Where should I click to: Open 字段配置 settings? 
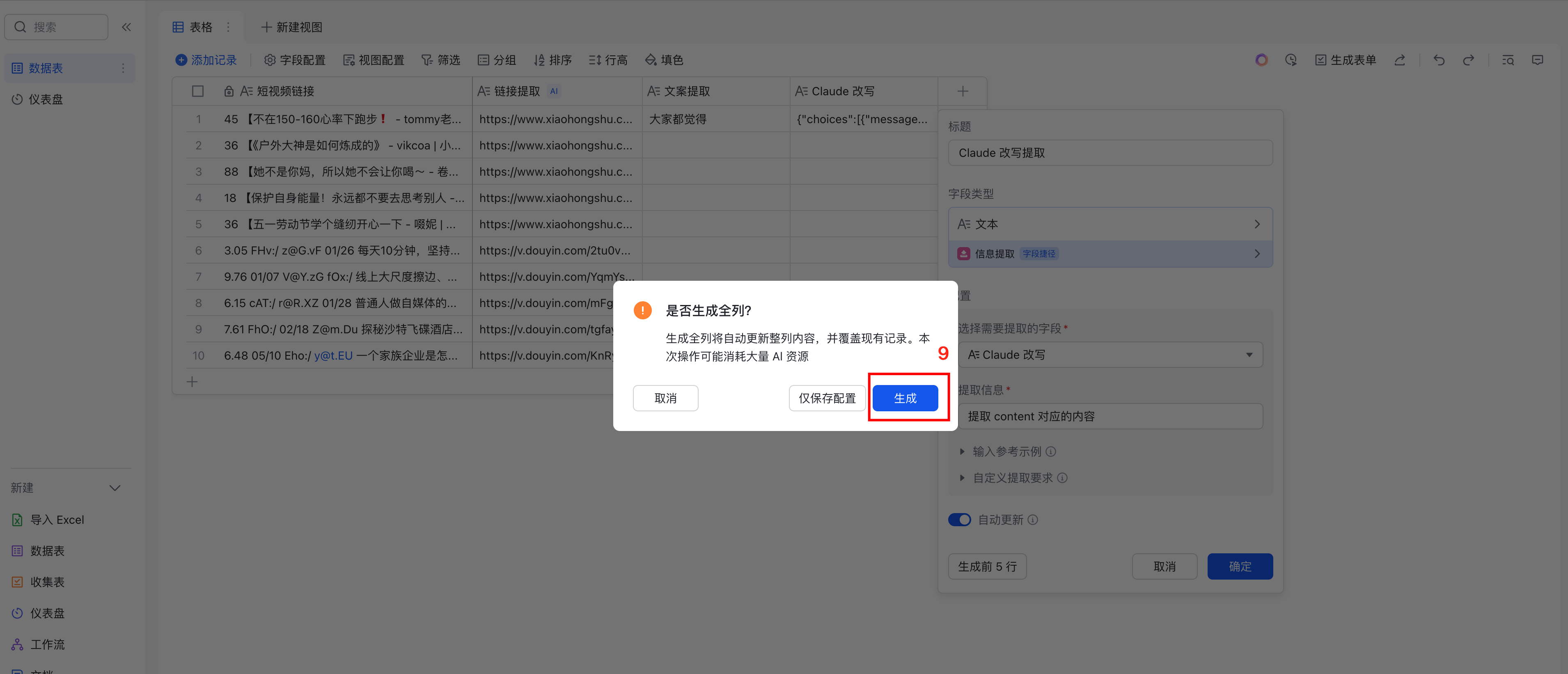click(x=295, y=60)
